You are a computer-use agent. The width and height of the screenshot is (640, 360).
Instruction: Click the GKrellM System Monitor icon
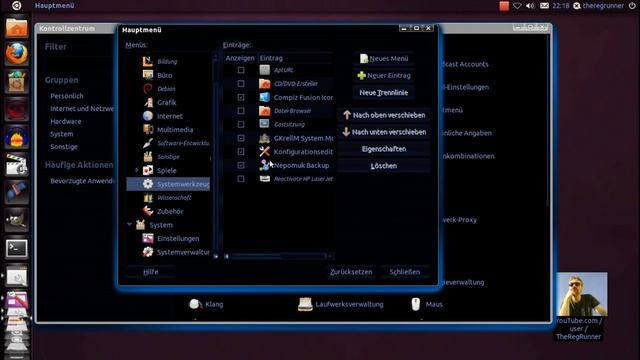(x=264, y=138)
